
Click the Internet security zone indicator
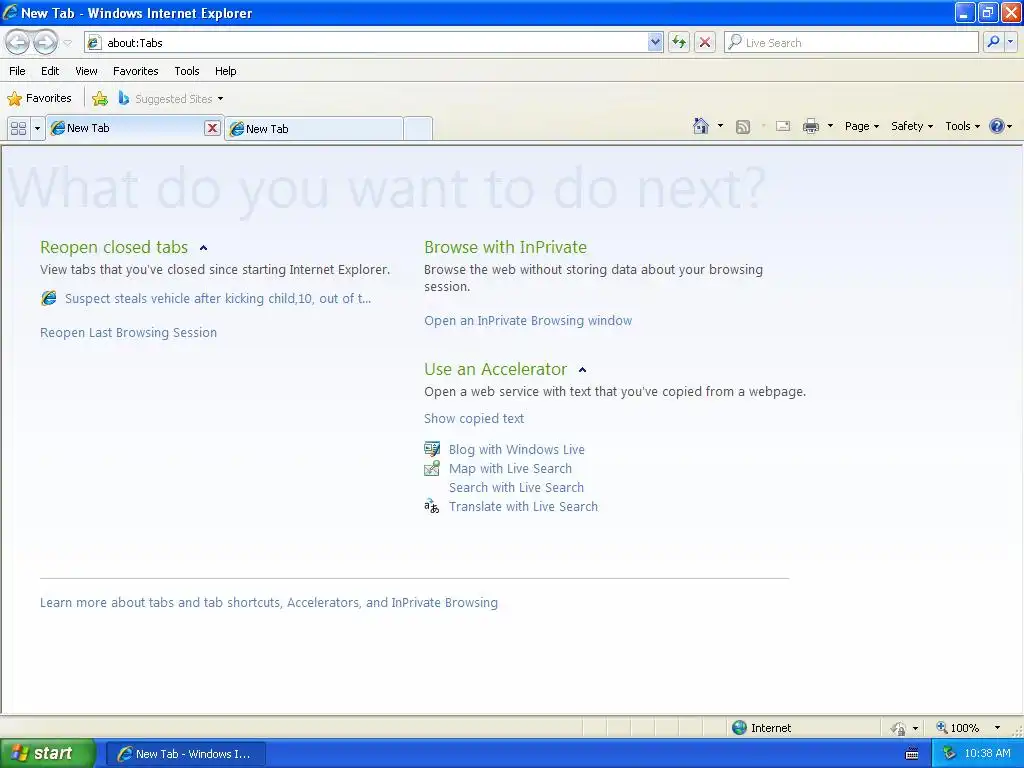(761, 728)
